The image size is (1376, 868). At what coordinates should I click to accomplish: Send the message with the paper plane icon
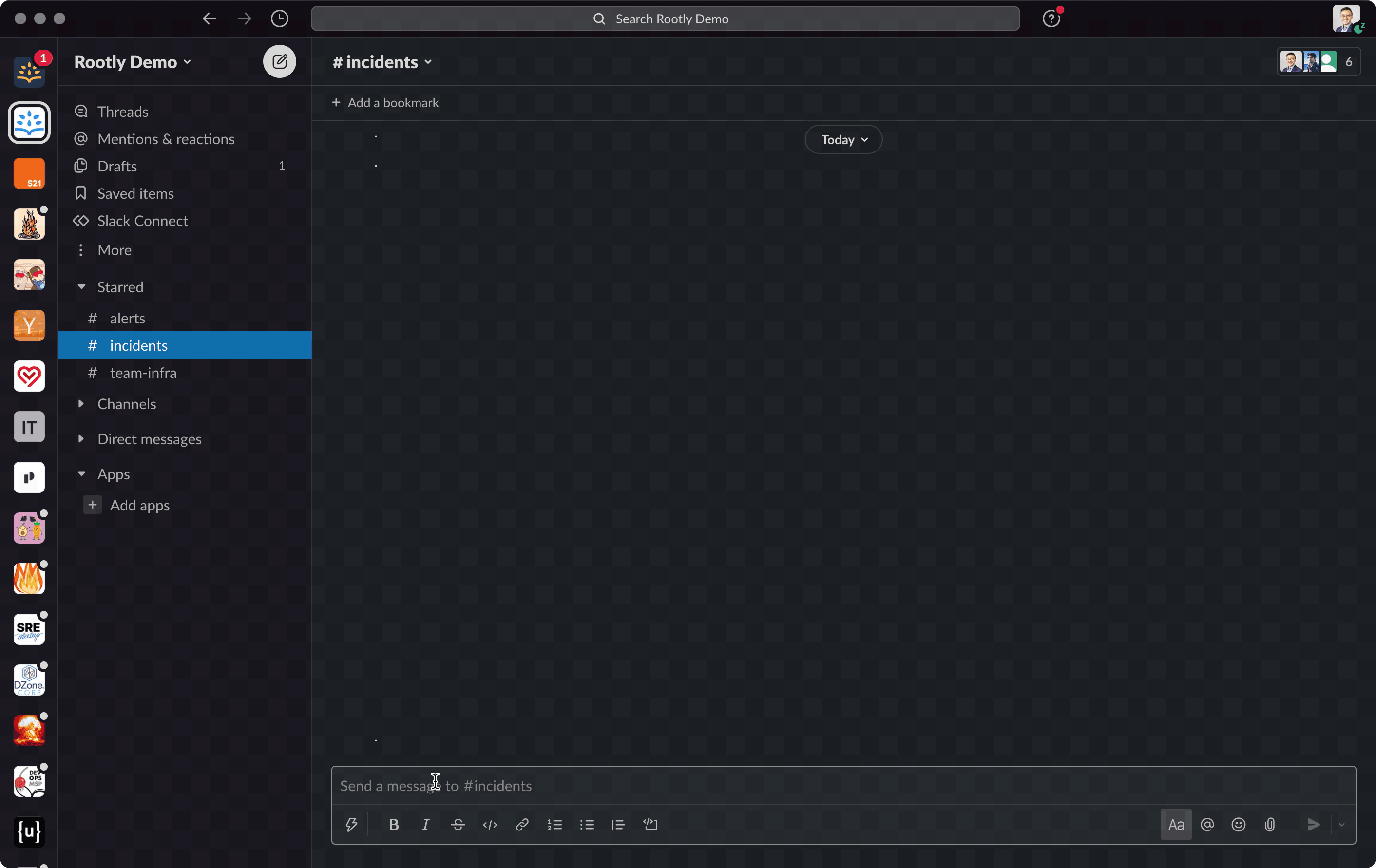coord(1313,825)
